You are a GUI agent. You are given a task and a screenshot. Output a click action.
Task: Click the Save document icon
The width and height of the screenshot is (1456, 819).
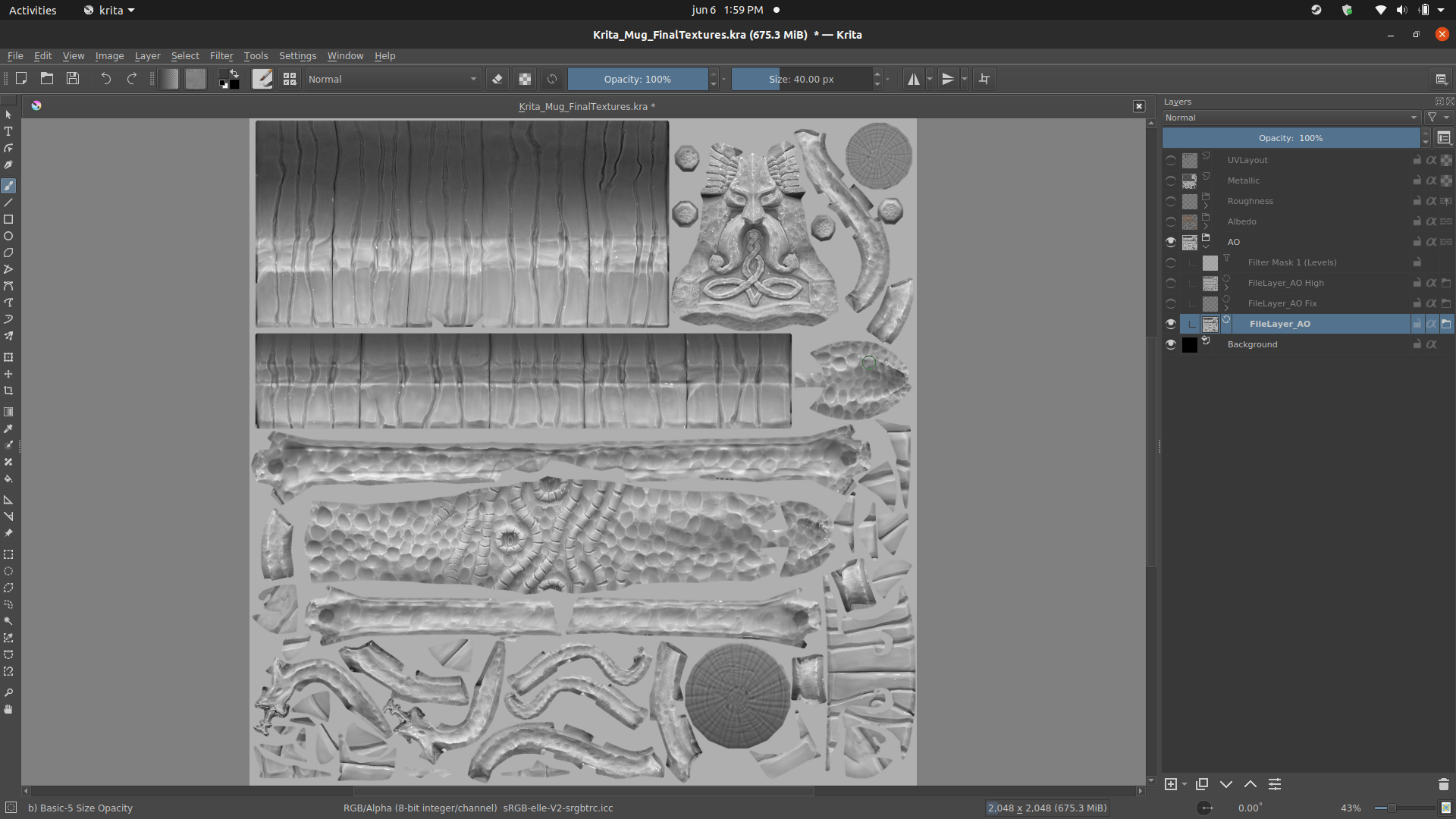tap(73, 78)
